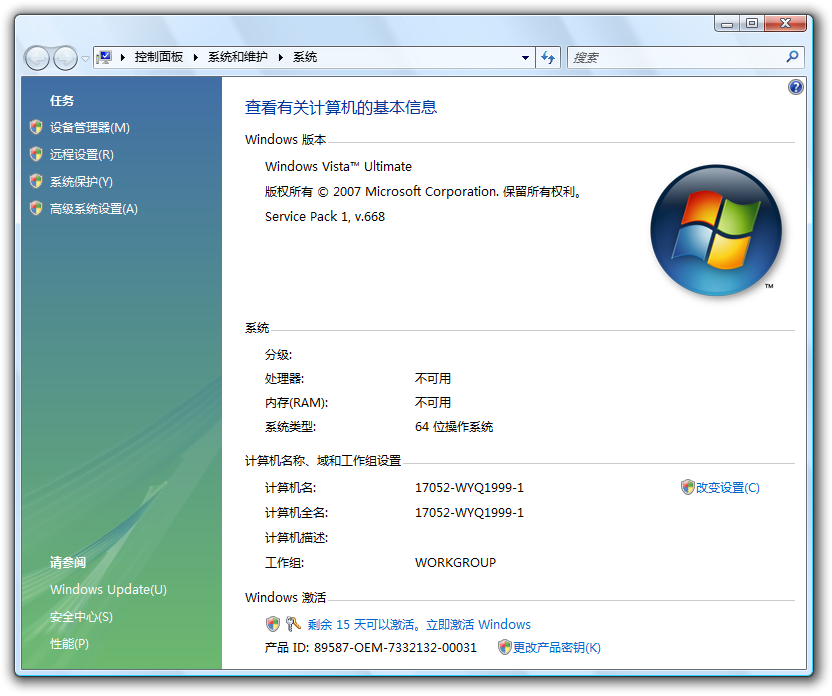Minimize the System window
This screenshot has height=696, width=832.
coord(727,23)
